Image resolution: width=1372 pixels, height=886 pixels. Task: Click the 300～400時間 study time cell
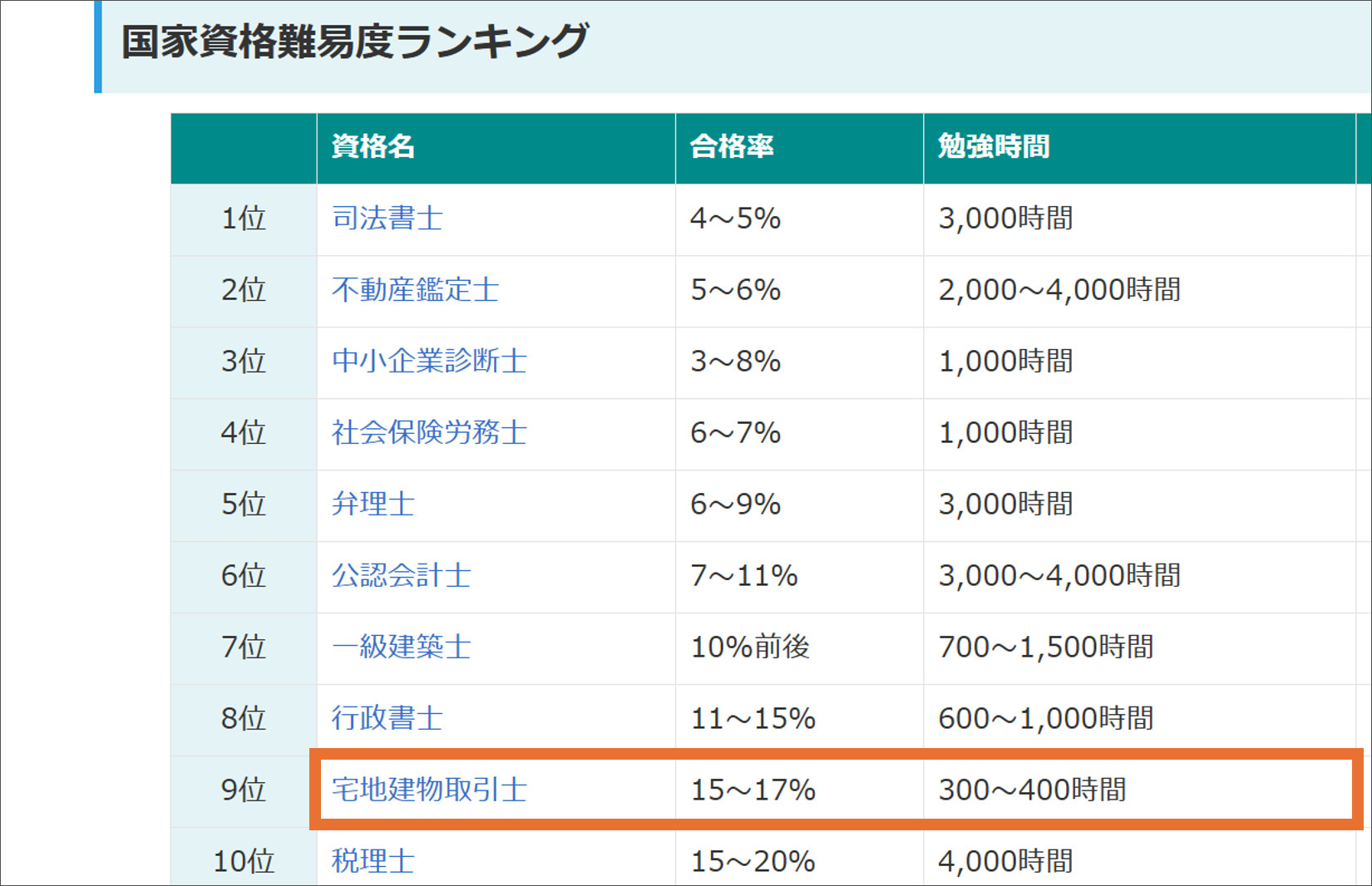pos(1032,790)
